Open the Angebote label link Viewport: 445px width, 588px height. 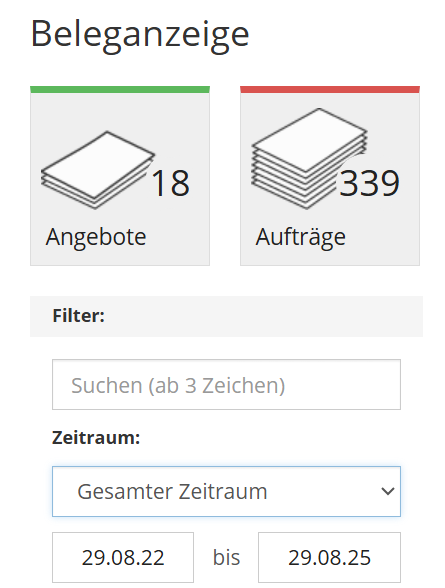[96, 238]
